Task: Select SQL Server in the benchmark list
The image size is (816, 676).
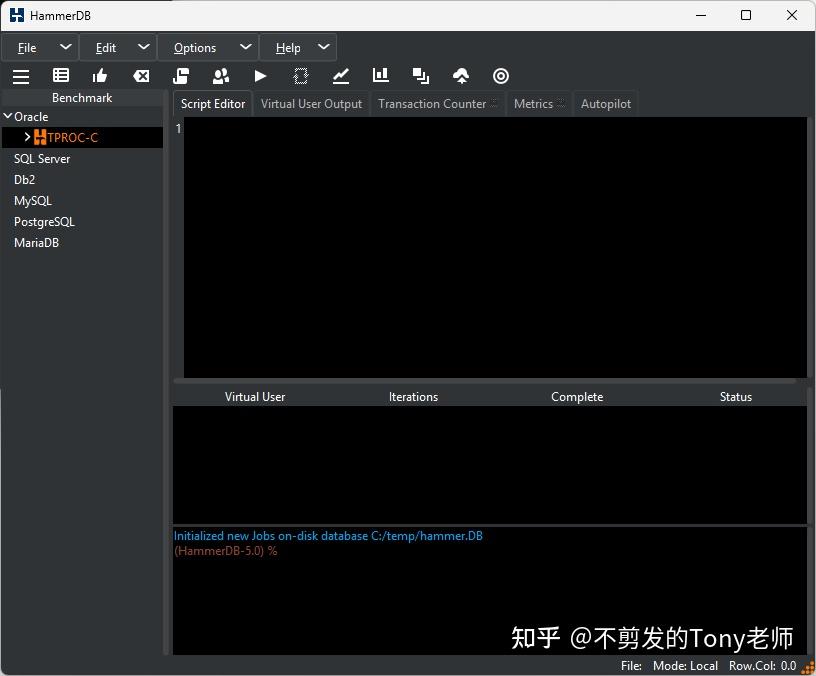Action: 42,158
